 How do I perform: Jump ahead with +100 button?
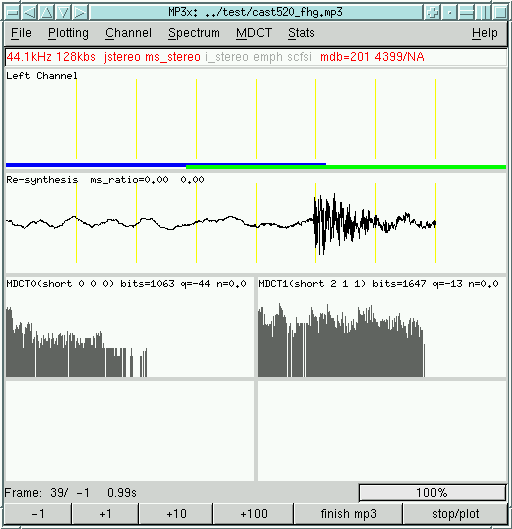point(254,514)
